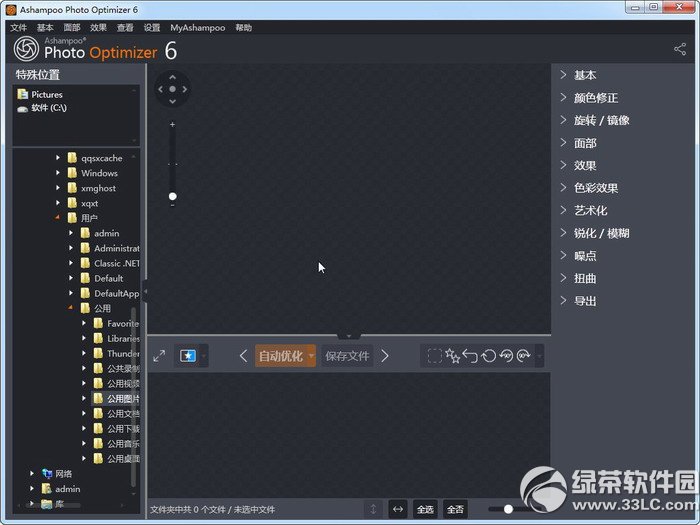
Task: Click the 自动优化 button
Action: [281, 356]
